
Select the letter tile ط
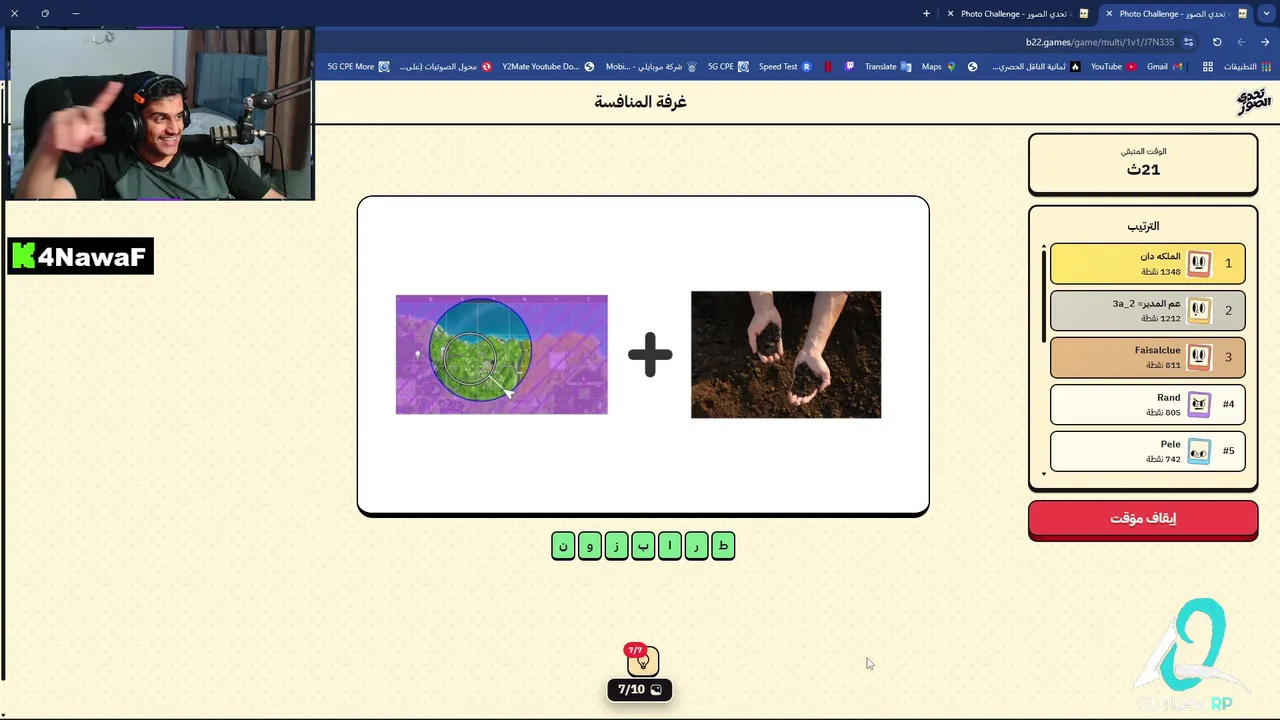pyautogui.click(x=723, y=546)
